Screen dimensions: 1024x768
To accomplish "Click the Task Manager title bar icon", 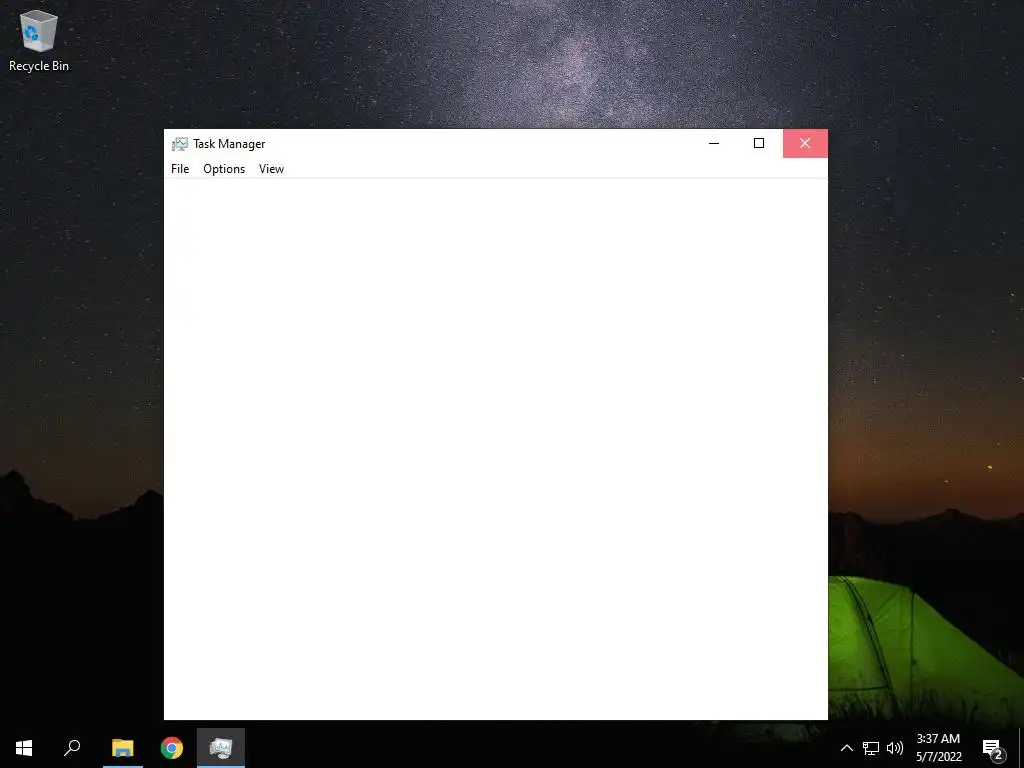I will point(180,144).
